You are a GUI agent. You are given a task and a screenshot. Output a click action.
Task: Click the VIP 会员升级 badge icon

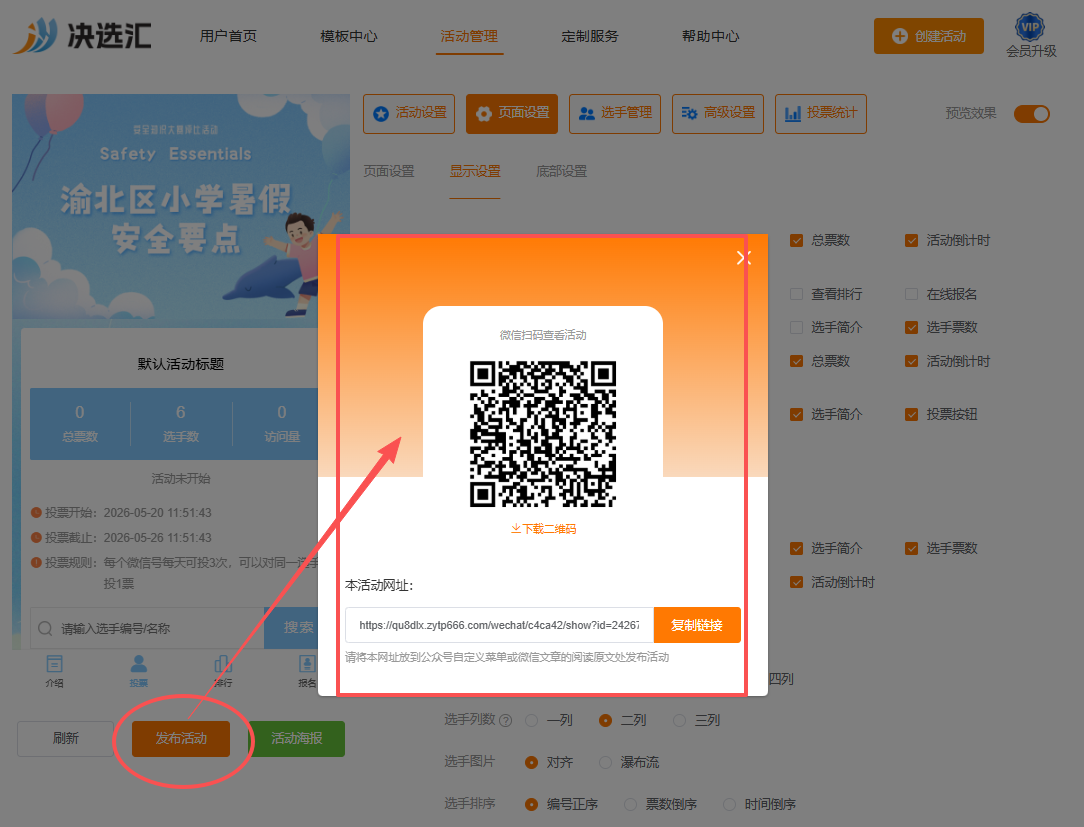(x=1030, y=28)
